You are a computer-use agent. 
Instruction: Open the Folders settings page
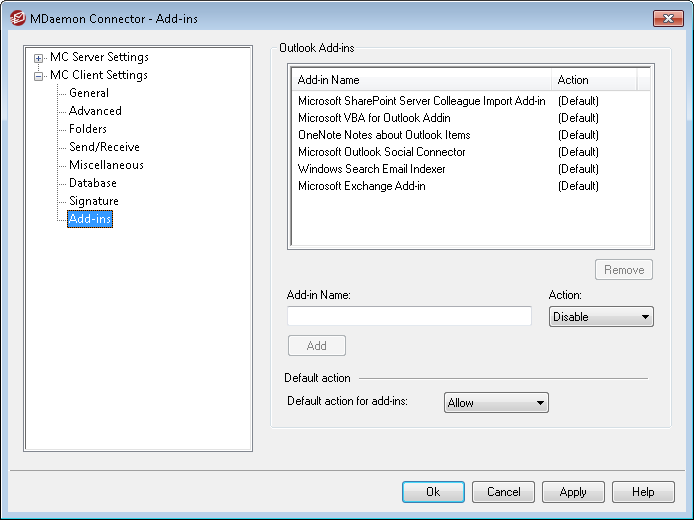(x=88, y=129)
